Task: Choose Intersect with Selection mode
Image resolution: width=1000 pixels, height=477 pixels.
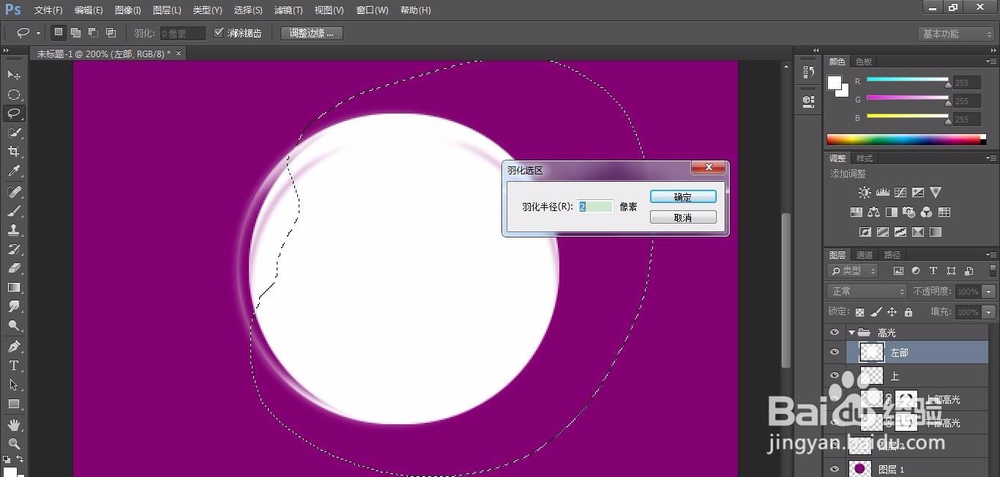Action: point(110,33)
